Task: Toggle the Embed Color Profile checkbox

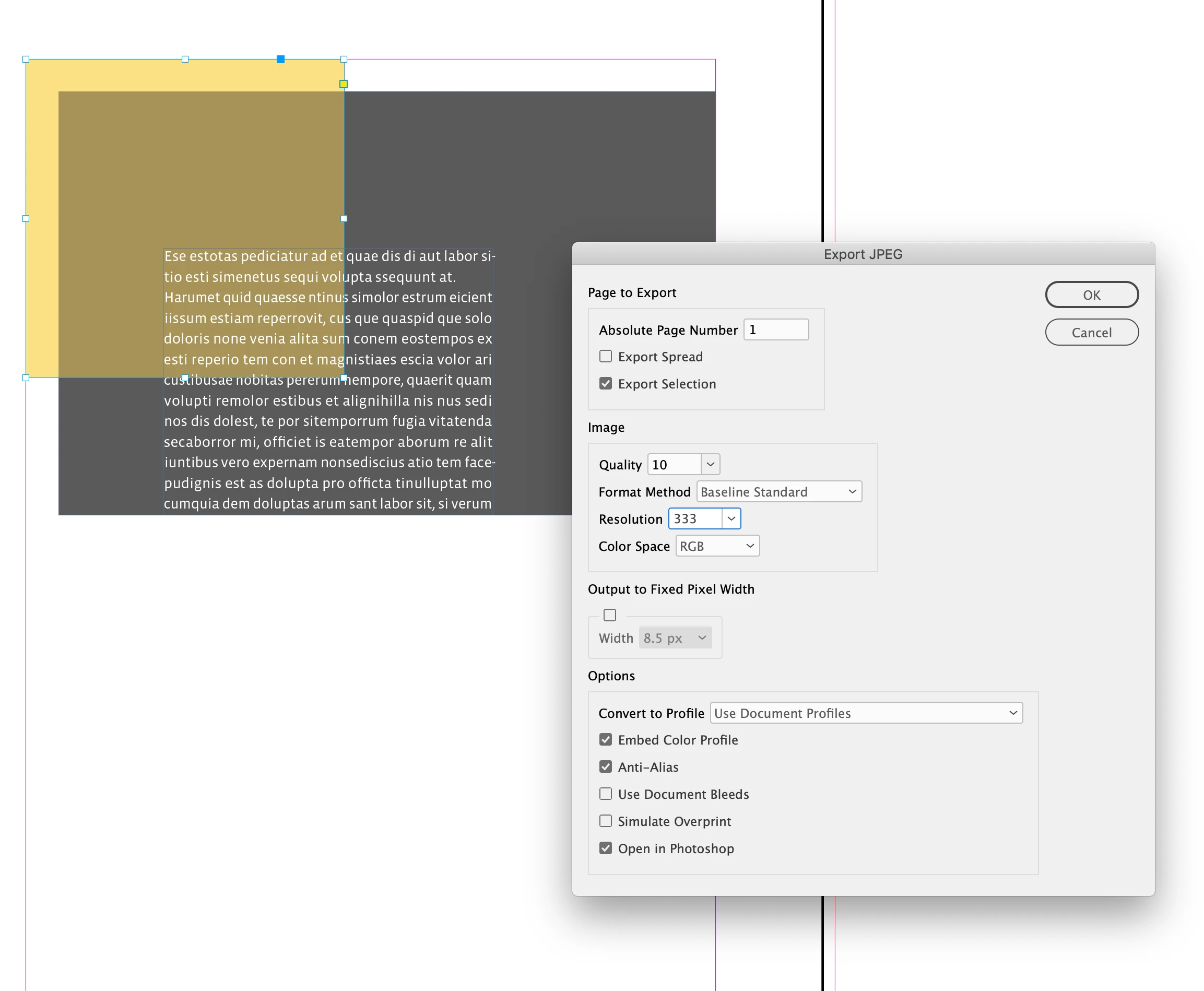Action: 605,740
